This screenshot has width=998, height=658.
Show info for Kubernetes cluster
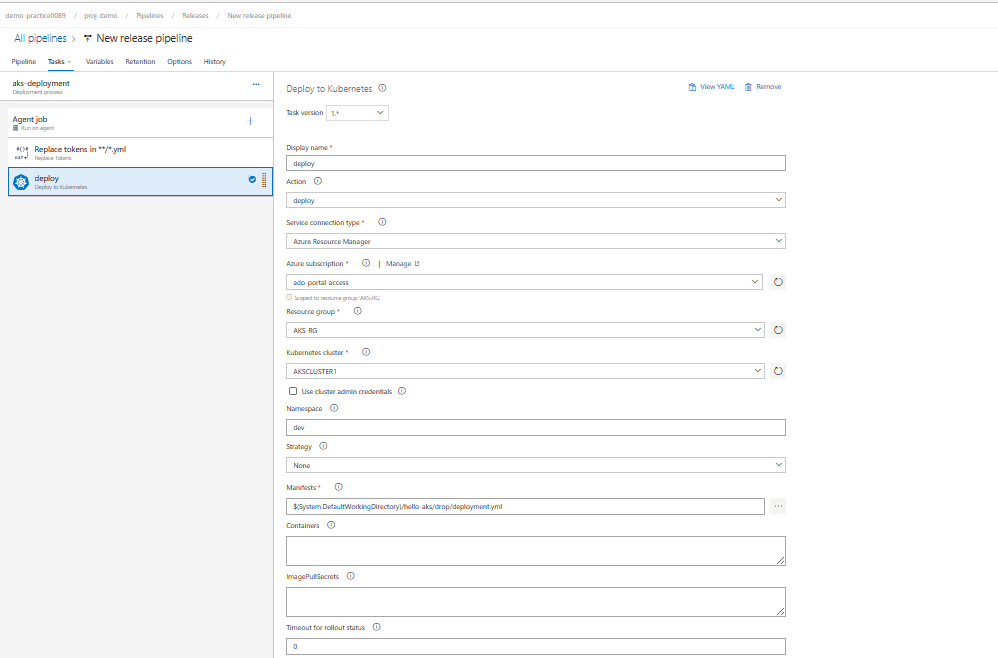pyautogui.click(x=365, y=352)
